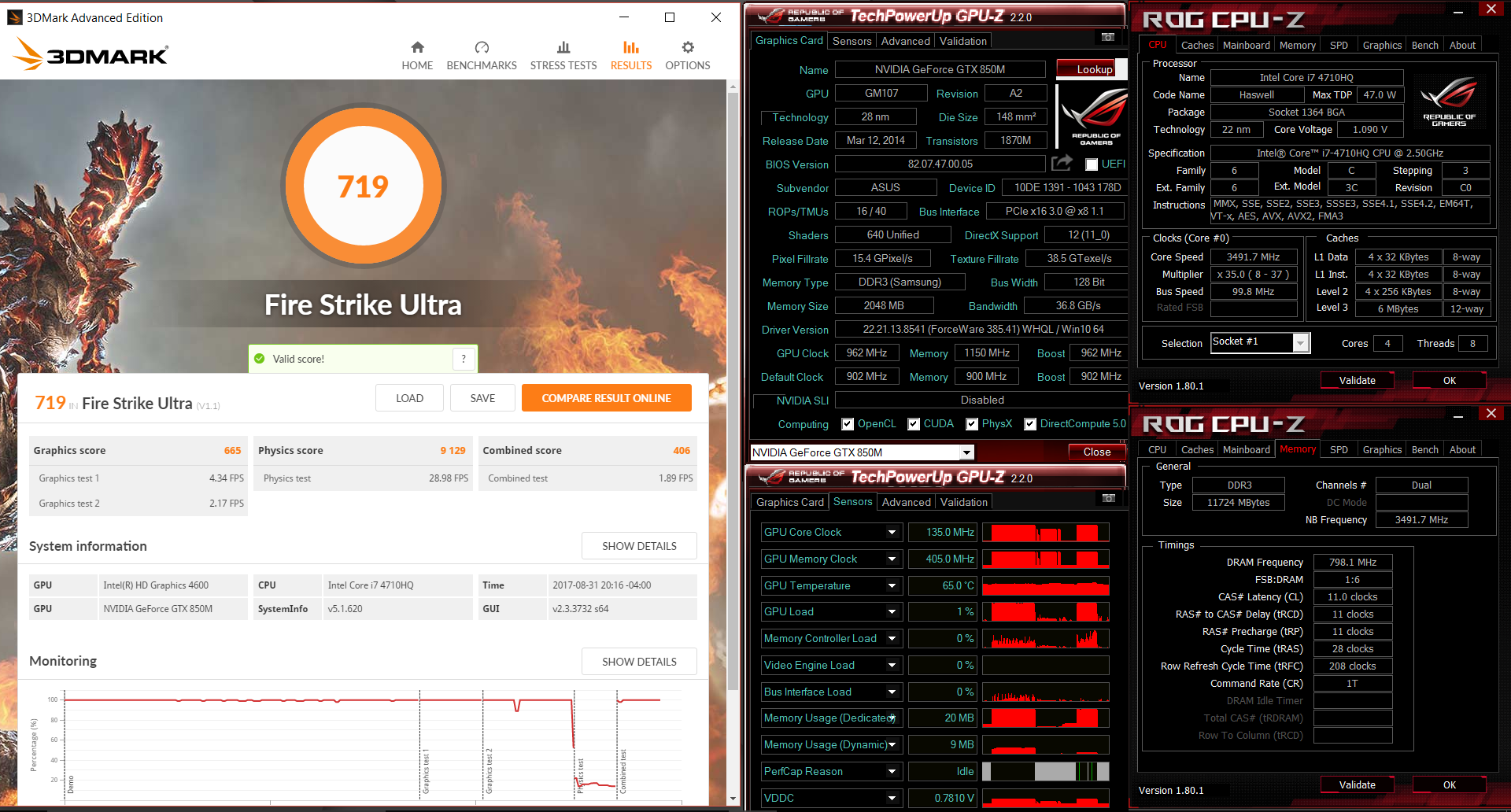Click the 3DMark logo
Screen dimensions: 1511x812
(x=91, y=54)
